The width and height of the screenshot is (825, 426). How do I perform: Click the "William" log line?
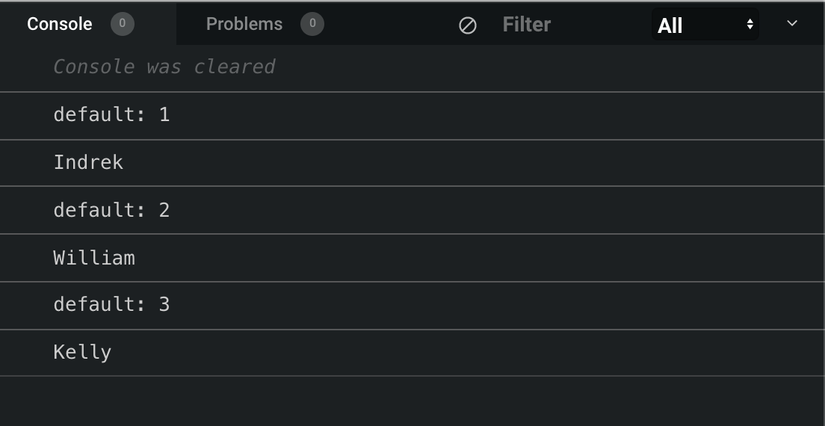pyautogui.click(x=94, y=258)
